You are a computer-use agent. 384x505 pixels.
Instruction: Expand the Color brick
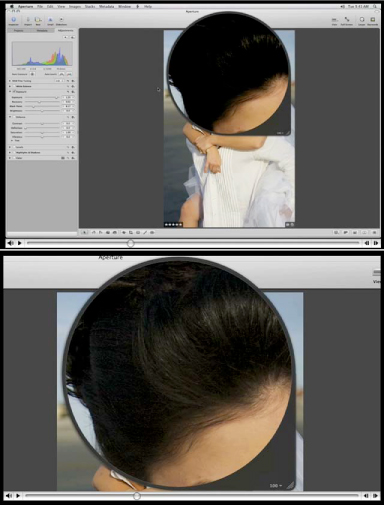pyautogui.click(x=10, y=158)
